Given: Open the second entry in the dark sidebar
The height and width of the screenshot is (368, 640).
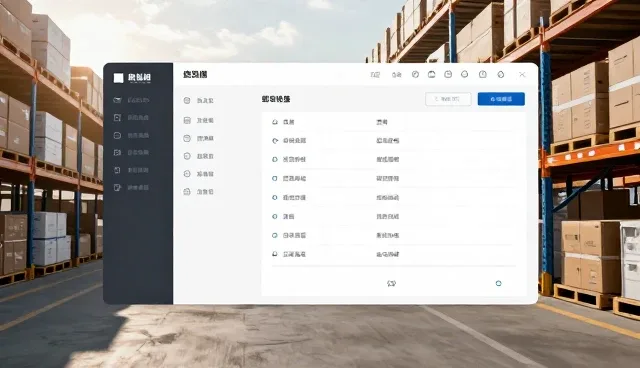Looking at the screenshot, I should click(131, 117).
